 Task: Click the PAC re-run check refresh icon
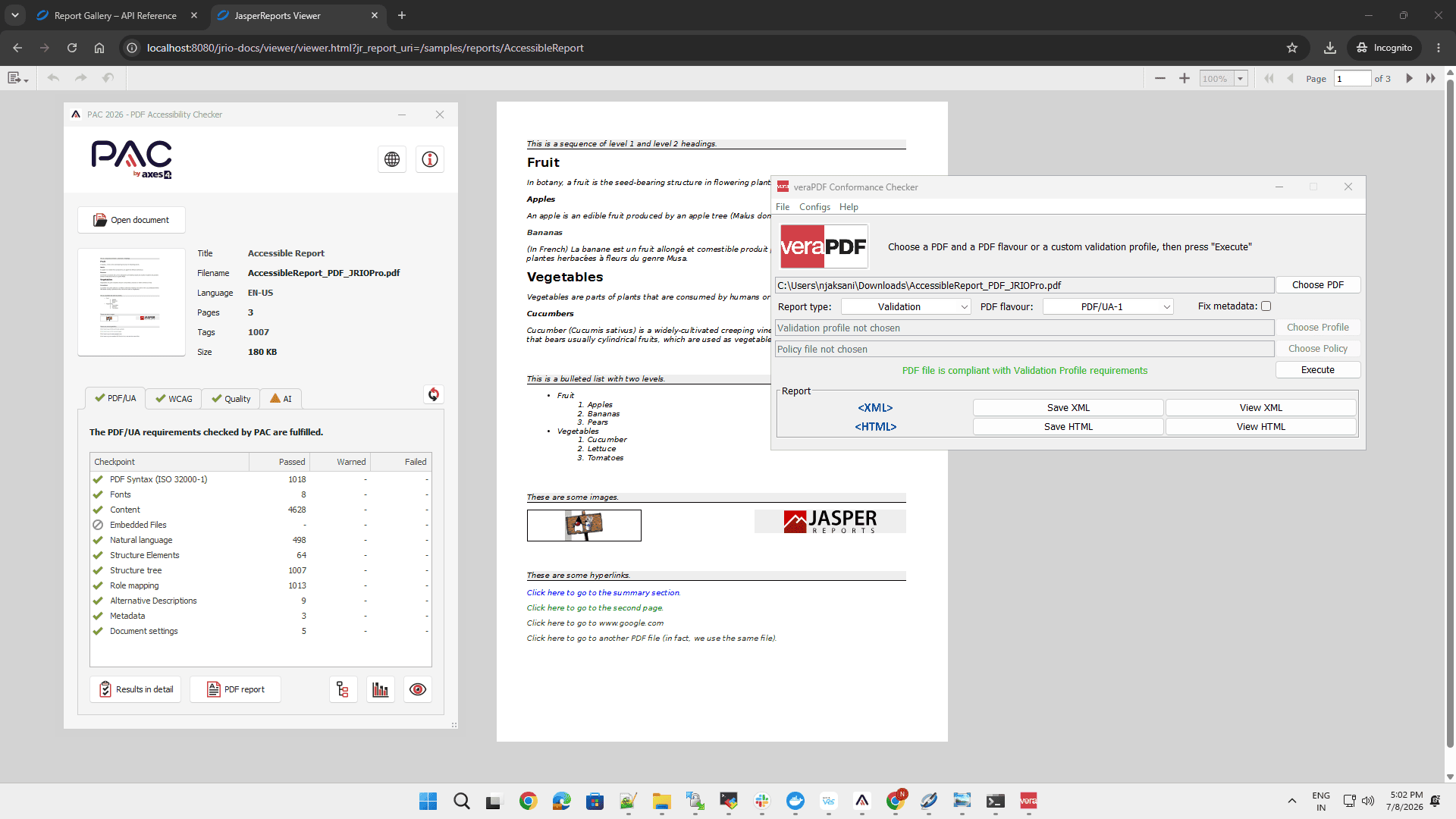click(434, 394)
